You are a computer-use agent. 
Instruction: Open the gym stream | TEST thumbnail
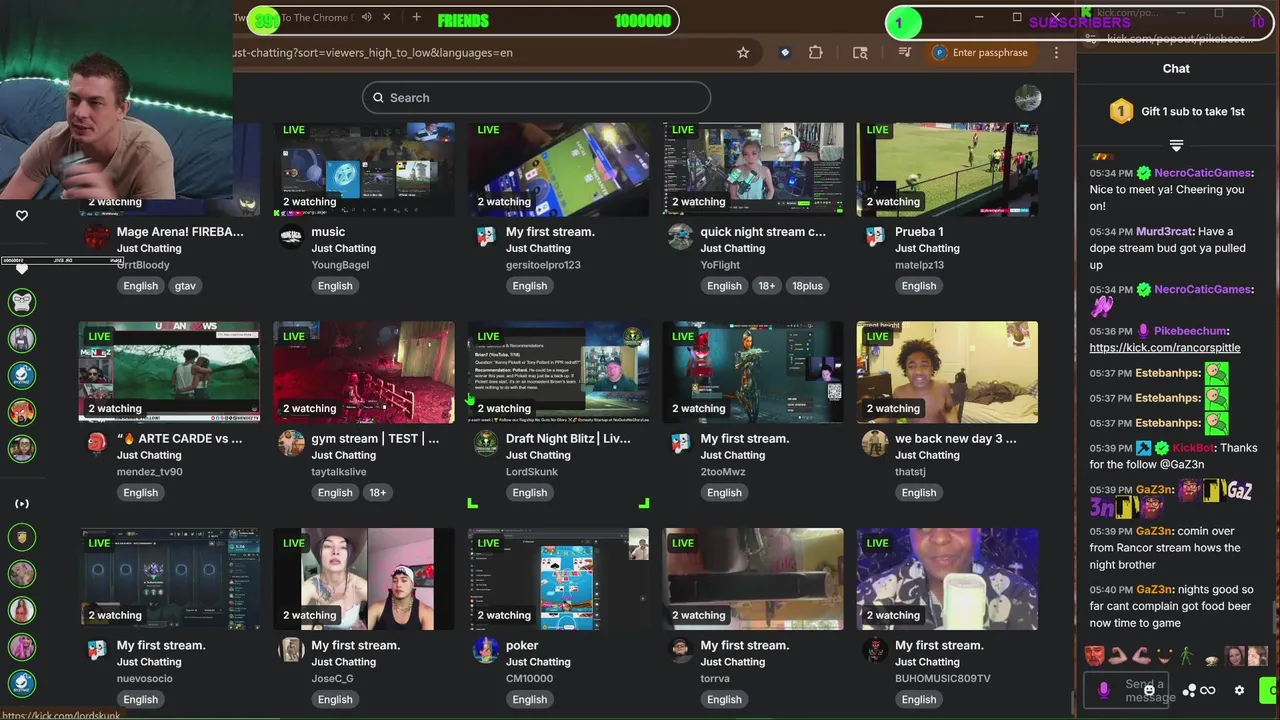[x=364, y=372]
